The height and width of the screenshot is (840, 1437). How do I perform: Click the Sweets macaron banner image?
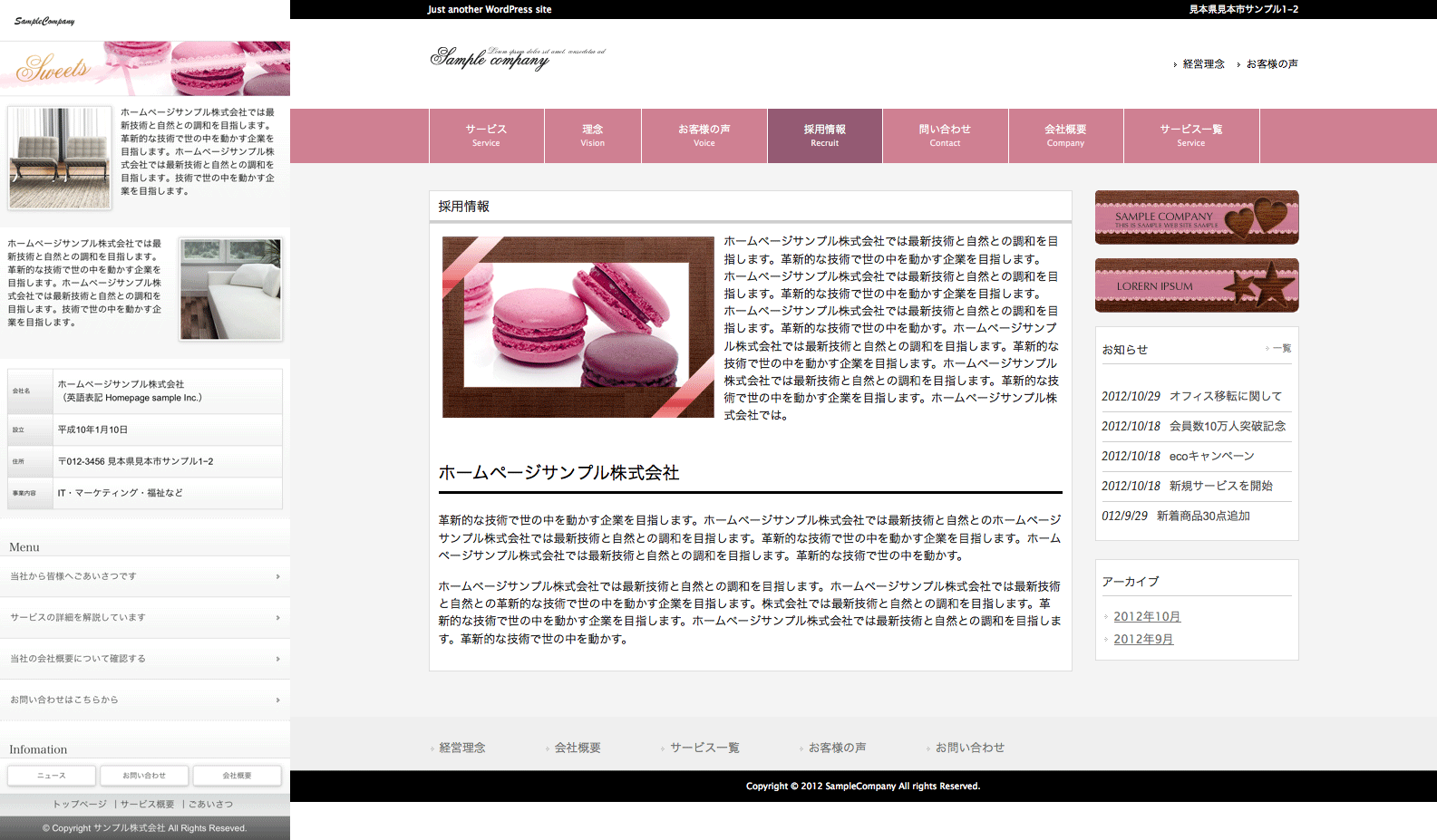click(145, 68)
